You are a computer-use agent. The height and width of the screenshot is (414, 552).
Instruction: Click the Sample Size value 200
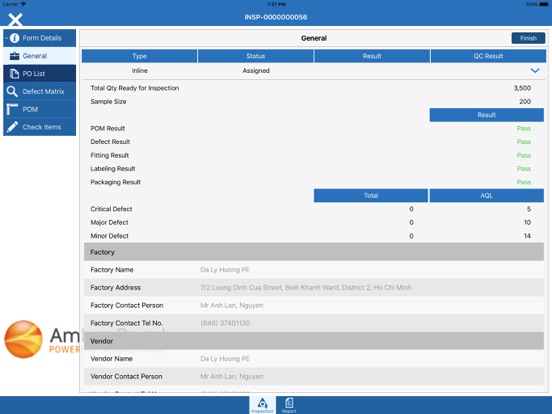525,101
